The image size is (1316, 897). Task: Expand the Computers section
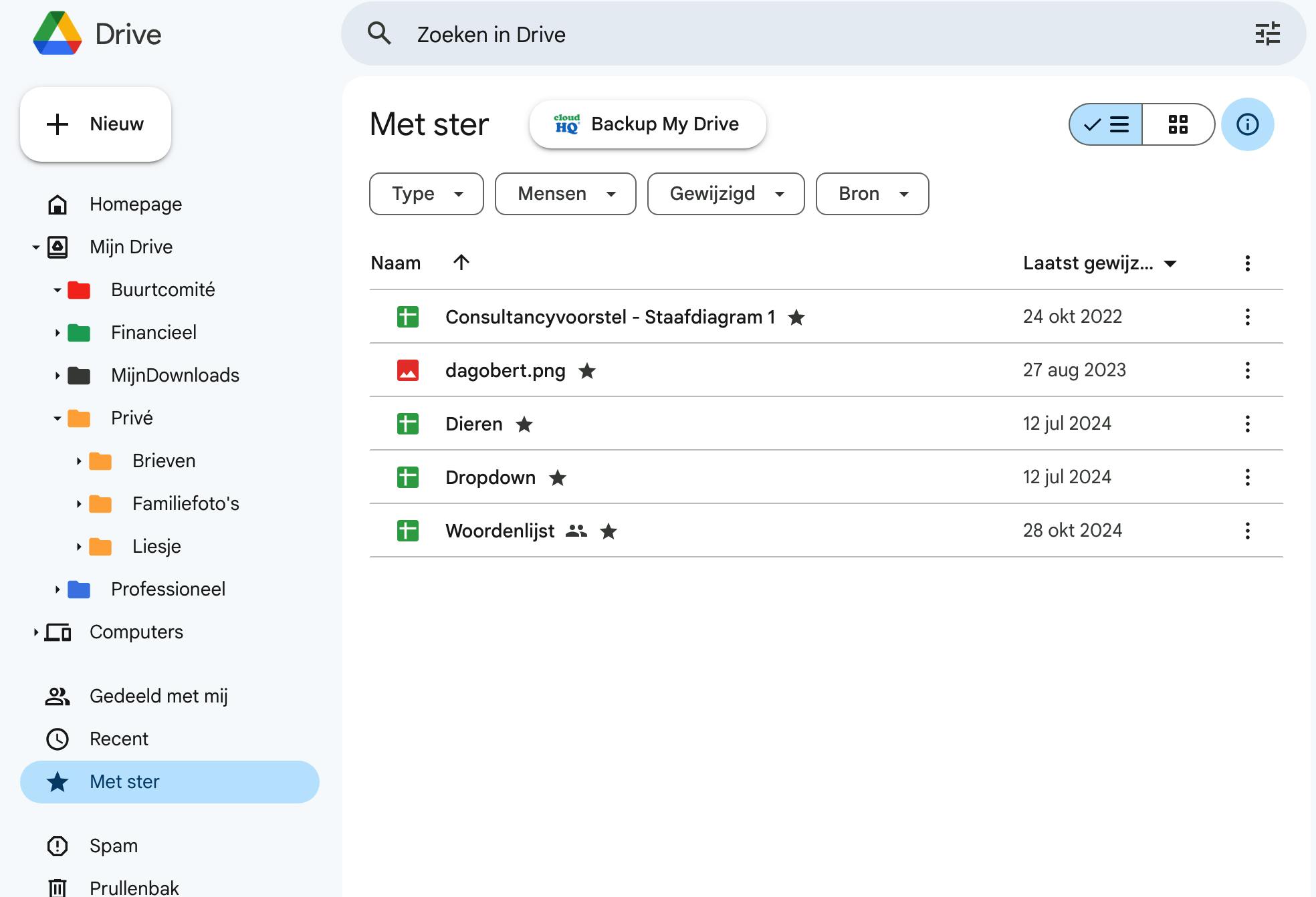click(36, 632)
